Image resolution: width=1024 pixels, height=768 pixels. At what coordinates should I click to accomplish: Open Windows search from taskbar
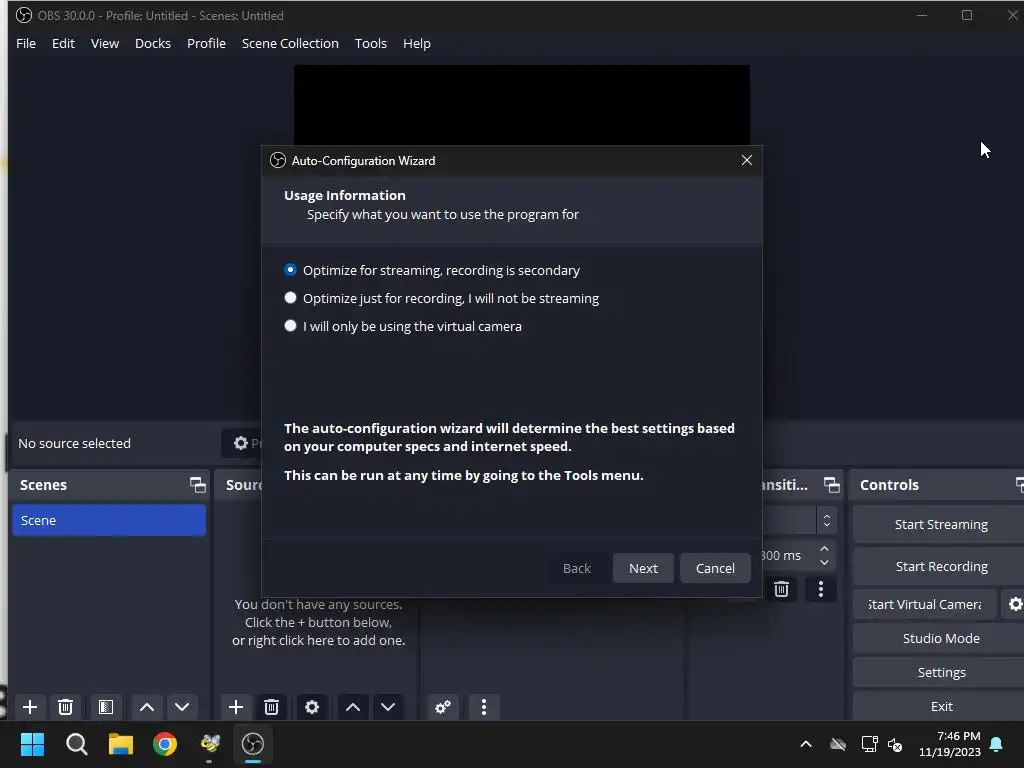click(x=76, y=744)
